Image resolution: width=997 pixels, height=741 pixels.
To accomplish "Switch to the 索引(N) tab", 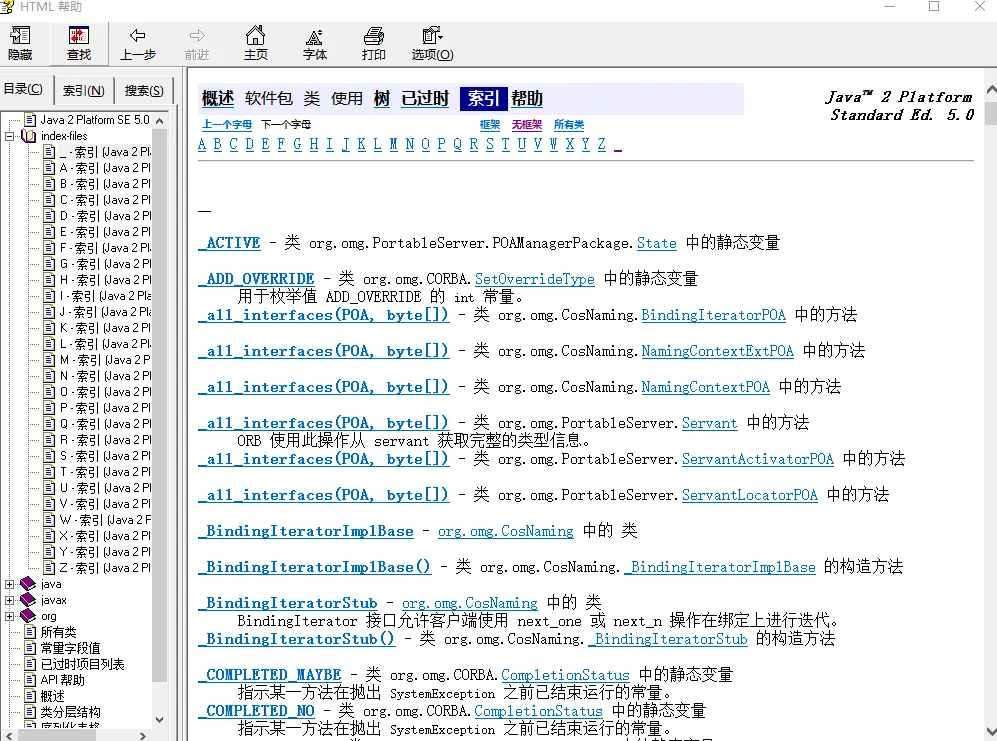I will point(83,90).
